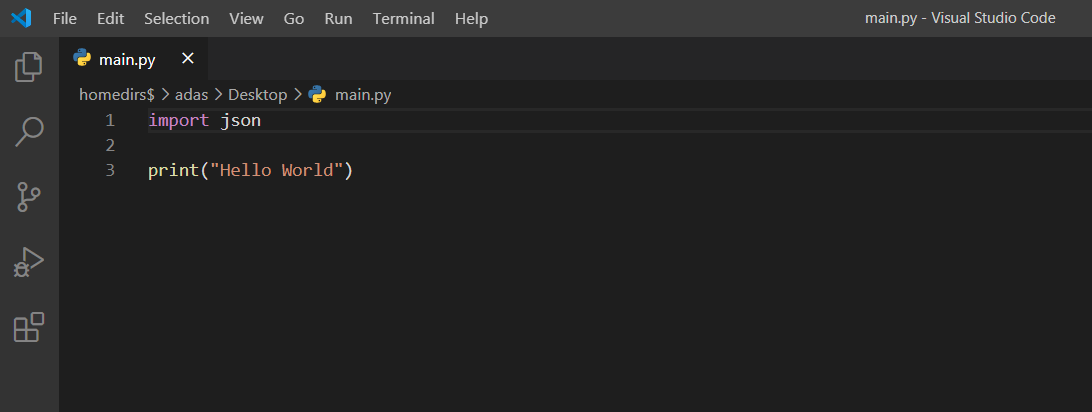Viewport: 1092px width, 412px height.
Task: Click the Python icon on main.py tab
Action: [83, 59]
